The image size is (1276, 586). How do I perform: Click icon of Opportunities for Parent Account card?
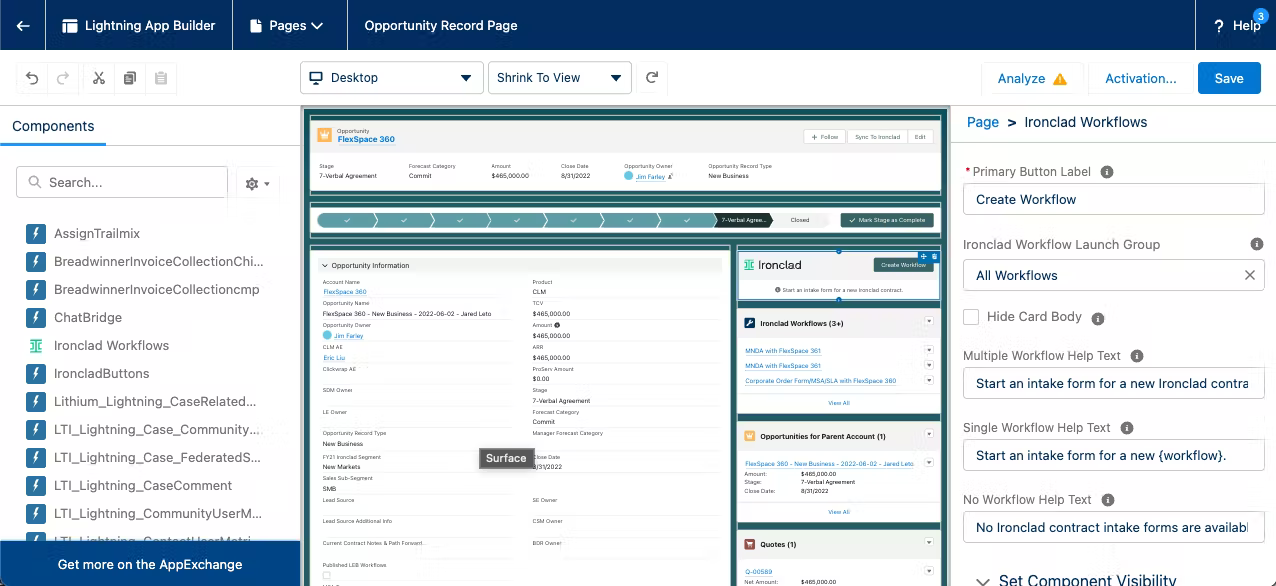(x=750, y=436)
